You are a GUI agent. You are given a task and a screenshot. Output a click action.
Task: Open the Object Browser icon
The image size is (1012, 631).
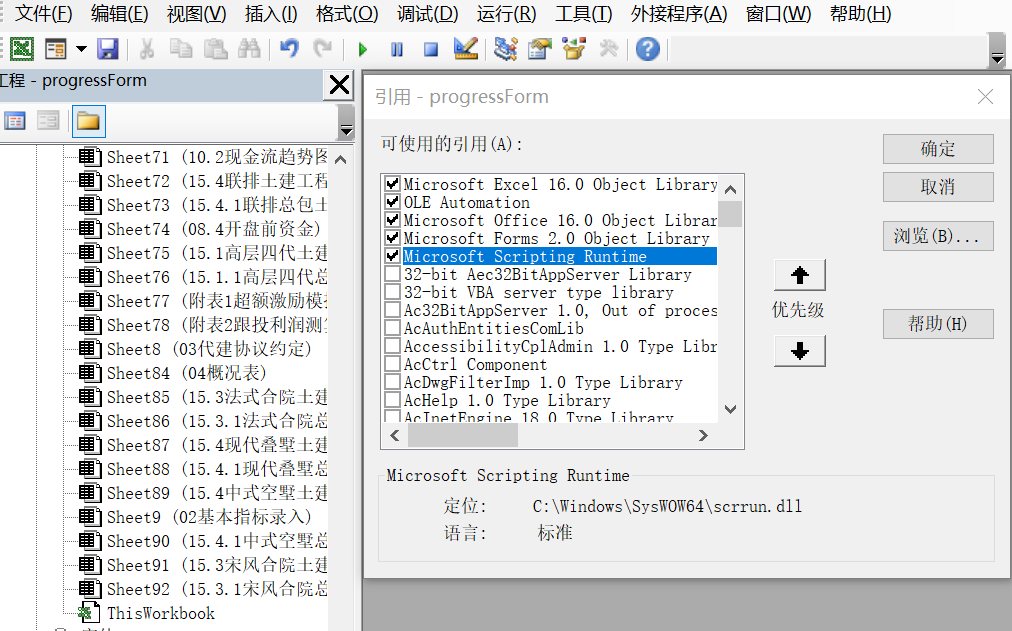pyautogui.click(x=574, y=49)
